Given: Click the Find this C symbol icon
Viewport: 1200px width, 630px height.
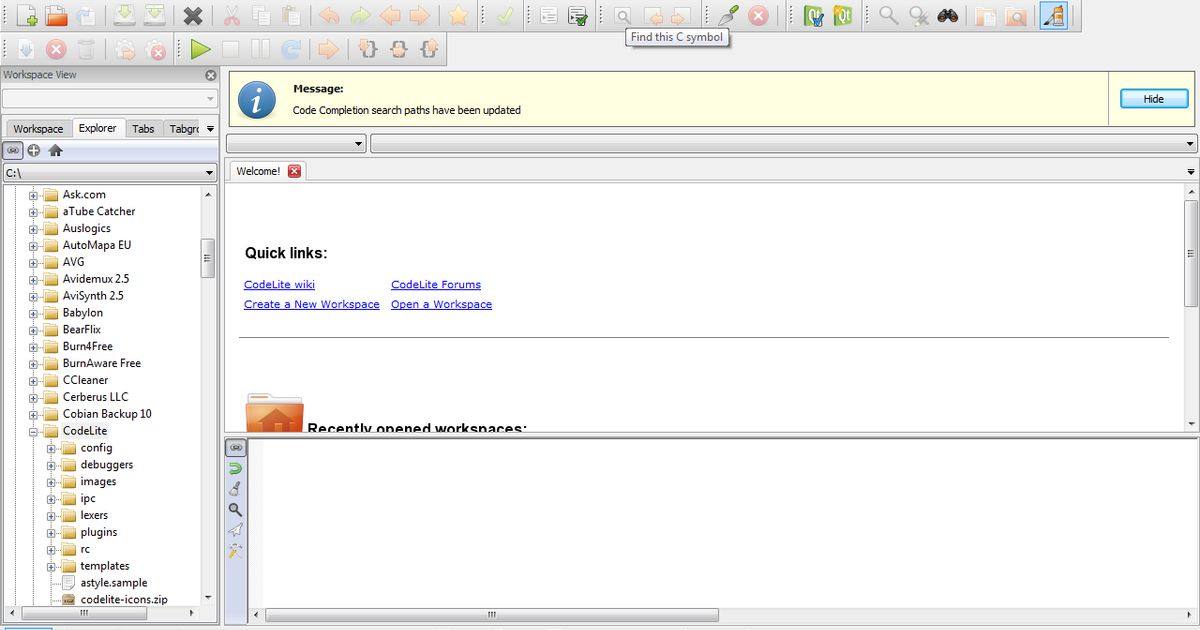Looking at the screenshot, I should click(623, 16).
